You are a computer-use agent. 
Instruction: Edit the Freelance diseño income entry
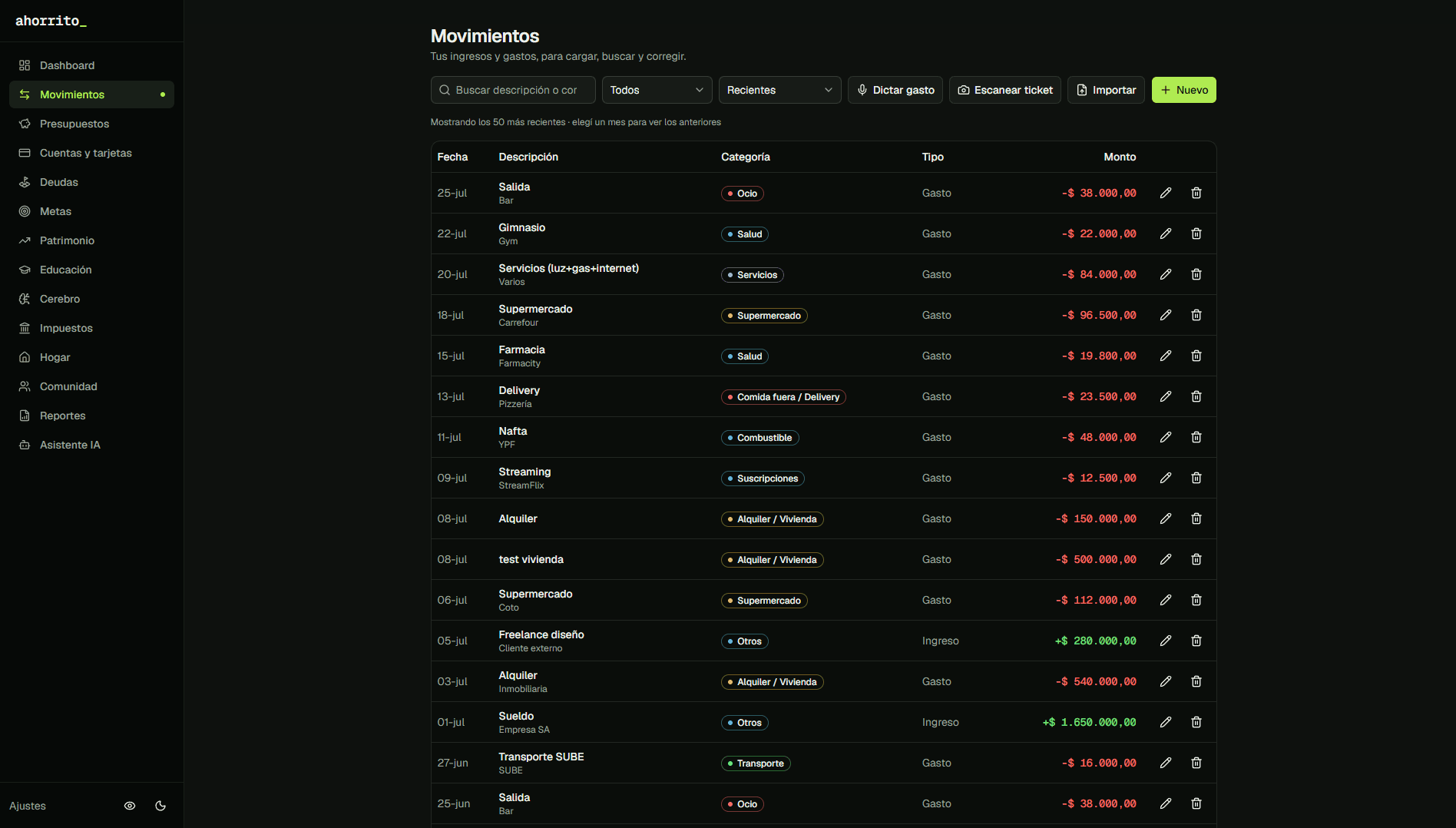tap(1165, 641)
